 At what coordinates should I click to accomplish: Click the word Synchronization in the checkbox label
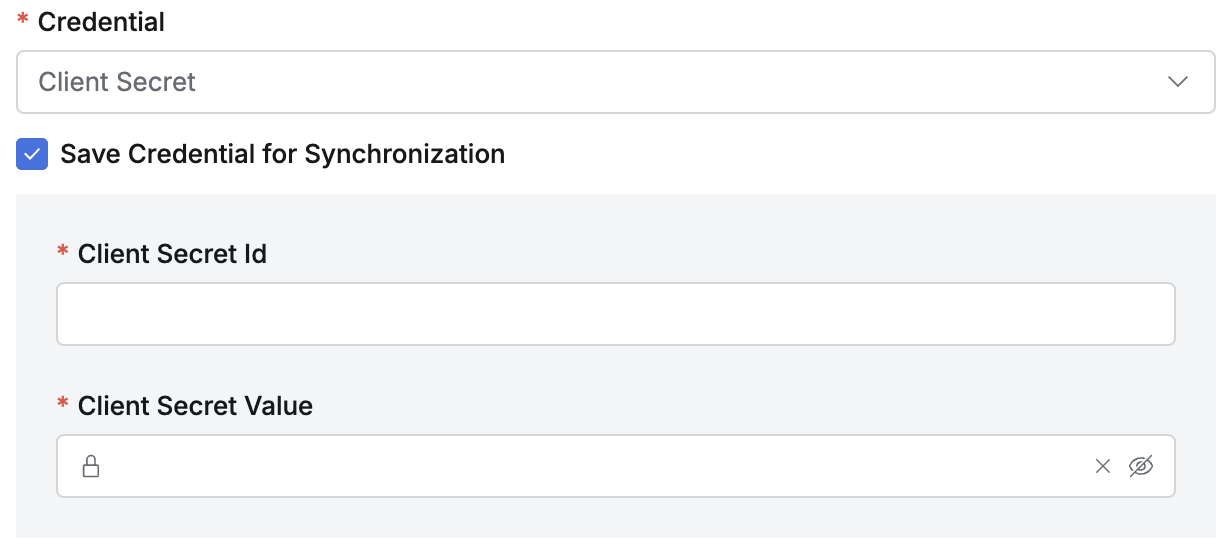pyautogui.click(x=404, y=154)
